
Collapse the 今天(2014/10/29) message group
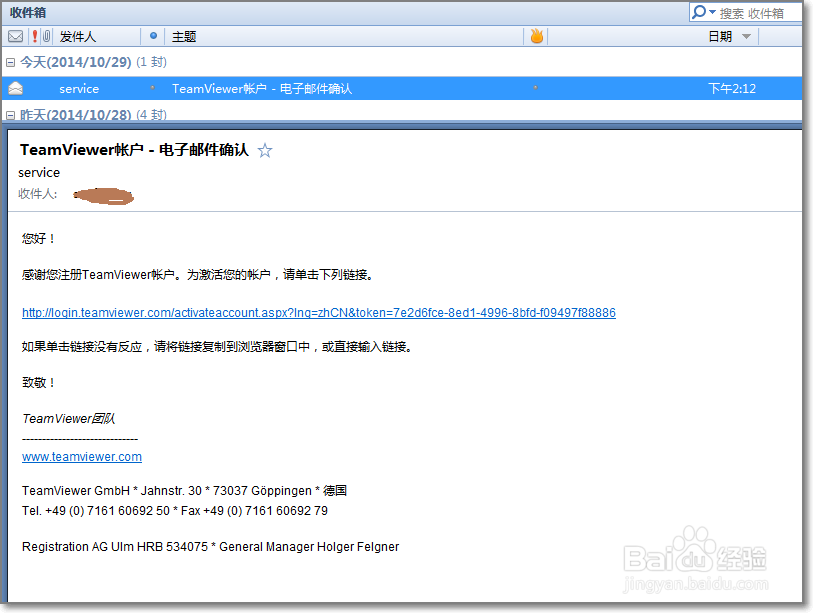coord(8,61)
